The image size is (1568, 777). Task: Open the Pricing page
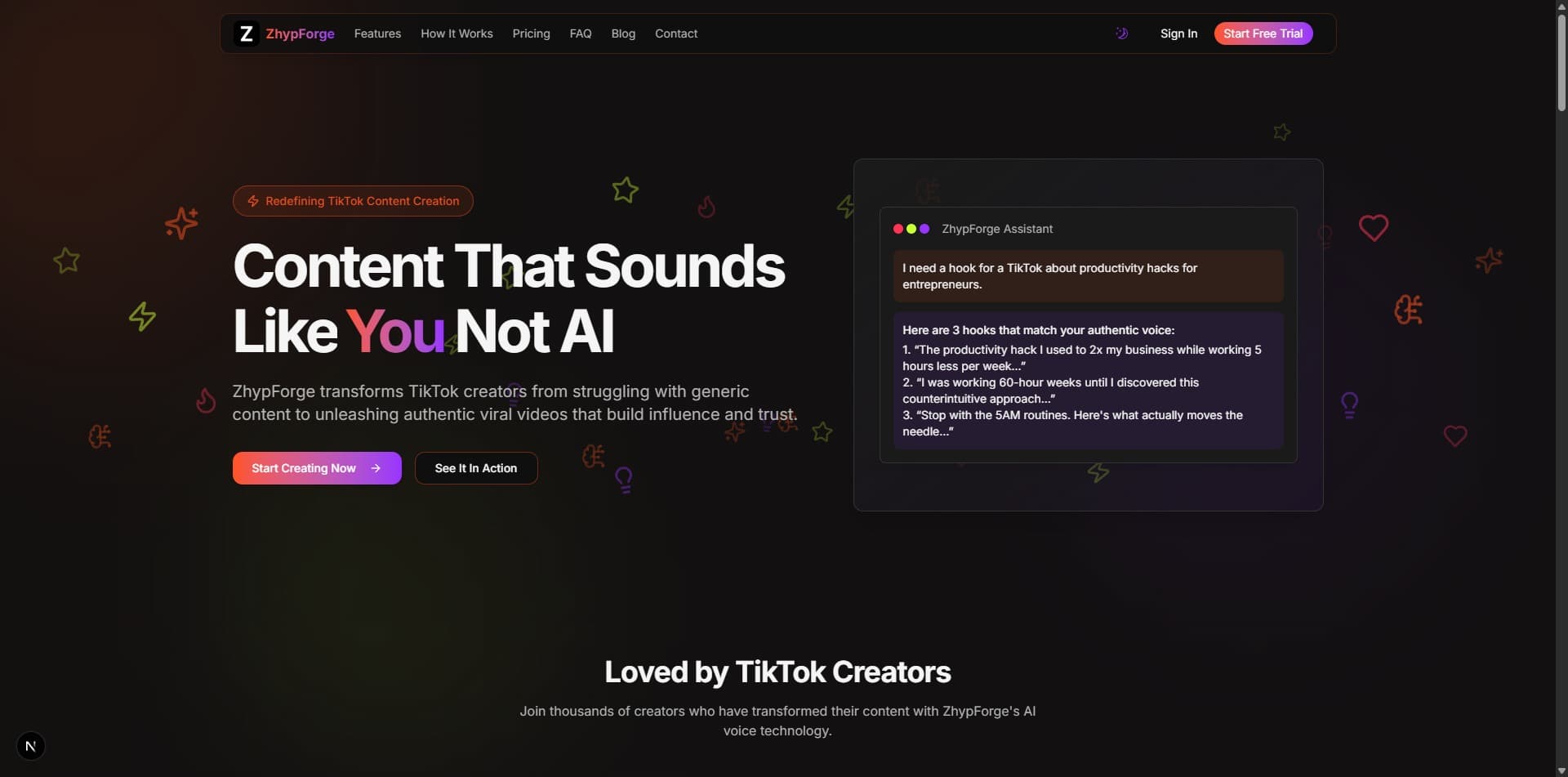pyautogui.click(x=531, y=33)
